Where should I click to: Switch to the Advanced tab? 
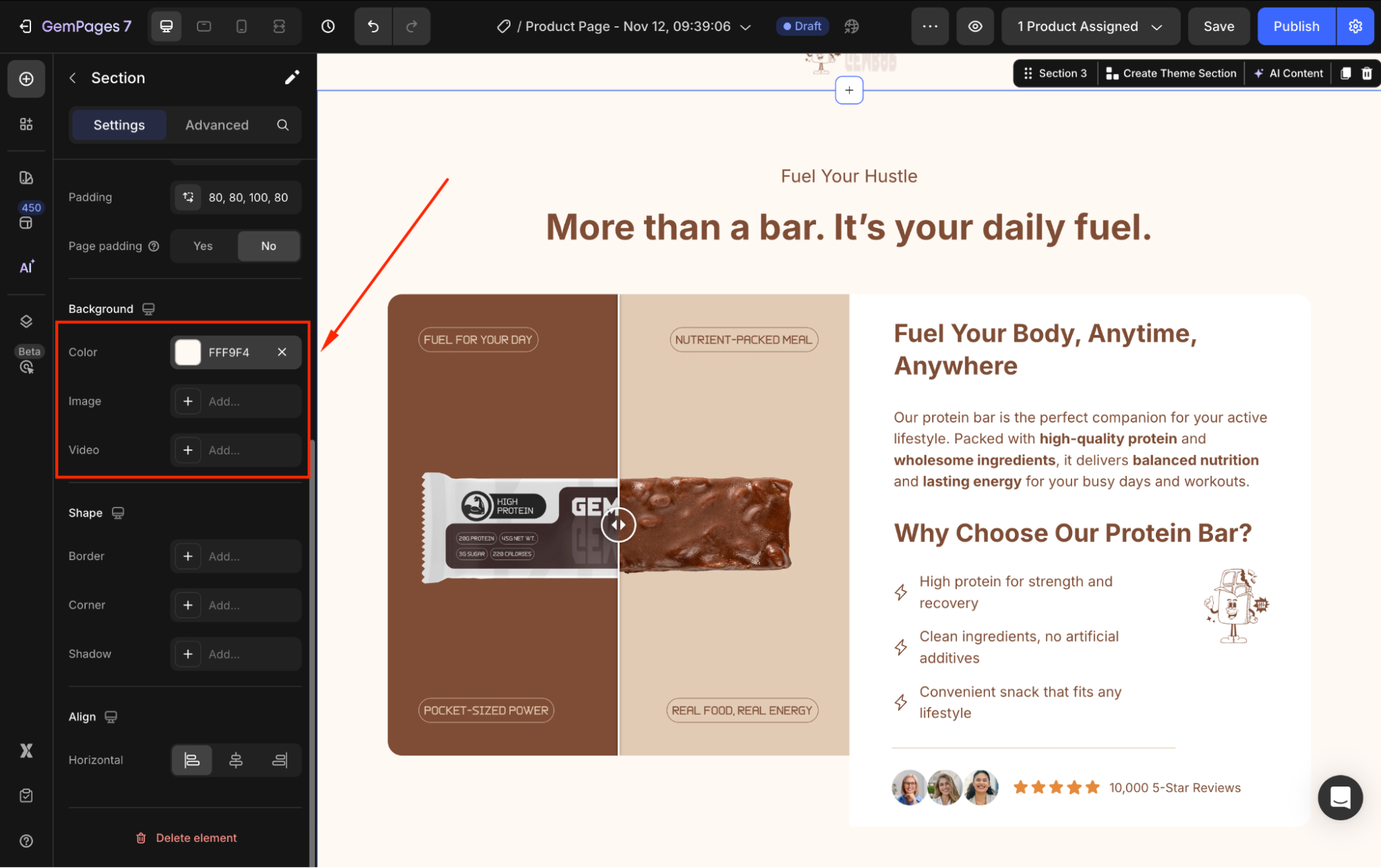(217, 125)
